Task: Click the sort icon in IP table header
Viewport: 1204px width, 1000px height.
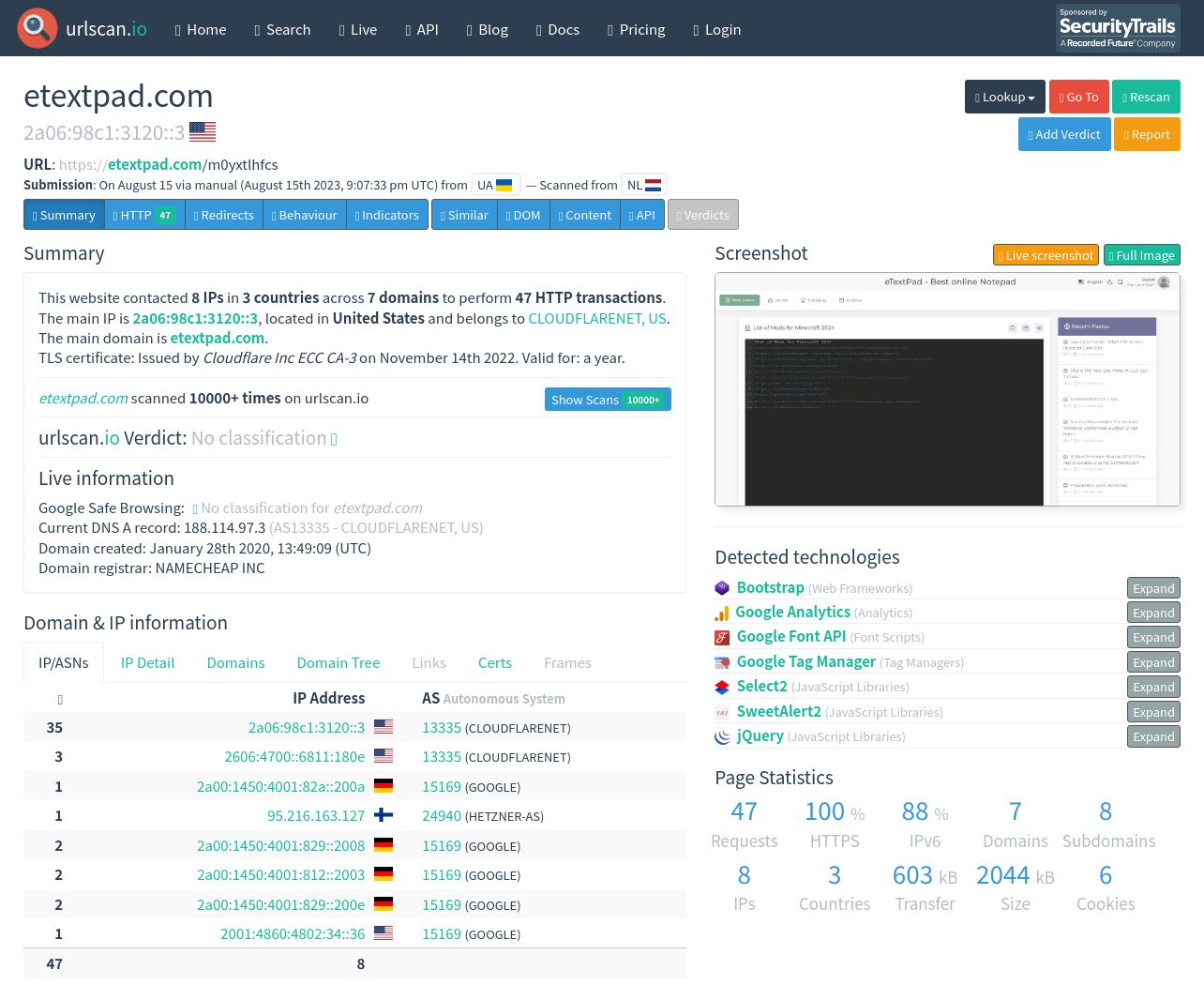Action: 60,700
